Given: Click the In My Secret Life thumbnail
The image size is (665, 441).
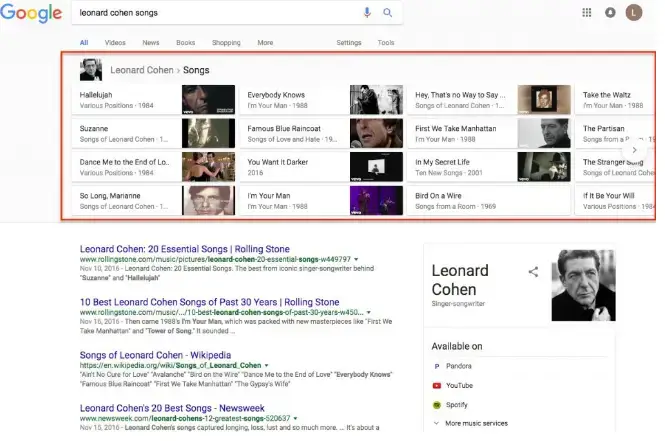Looking at the screenshot, I should (x=544, y=167).
